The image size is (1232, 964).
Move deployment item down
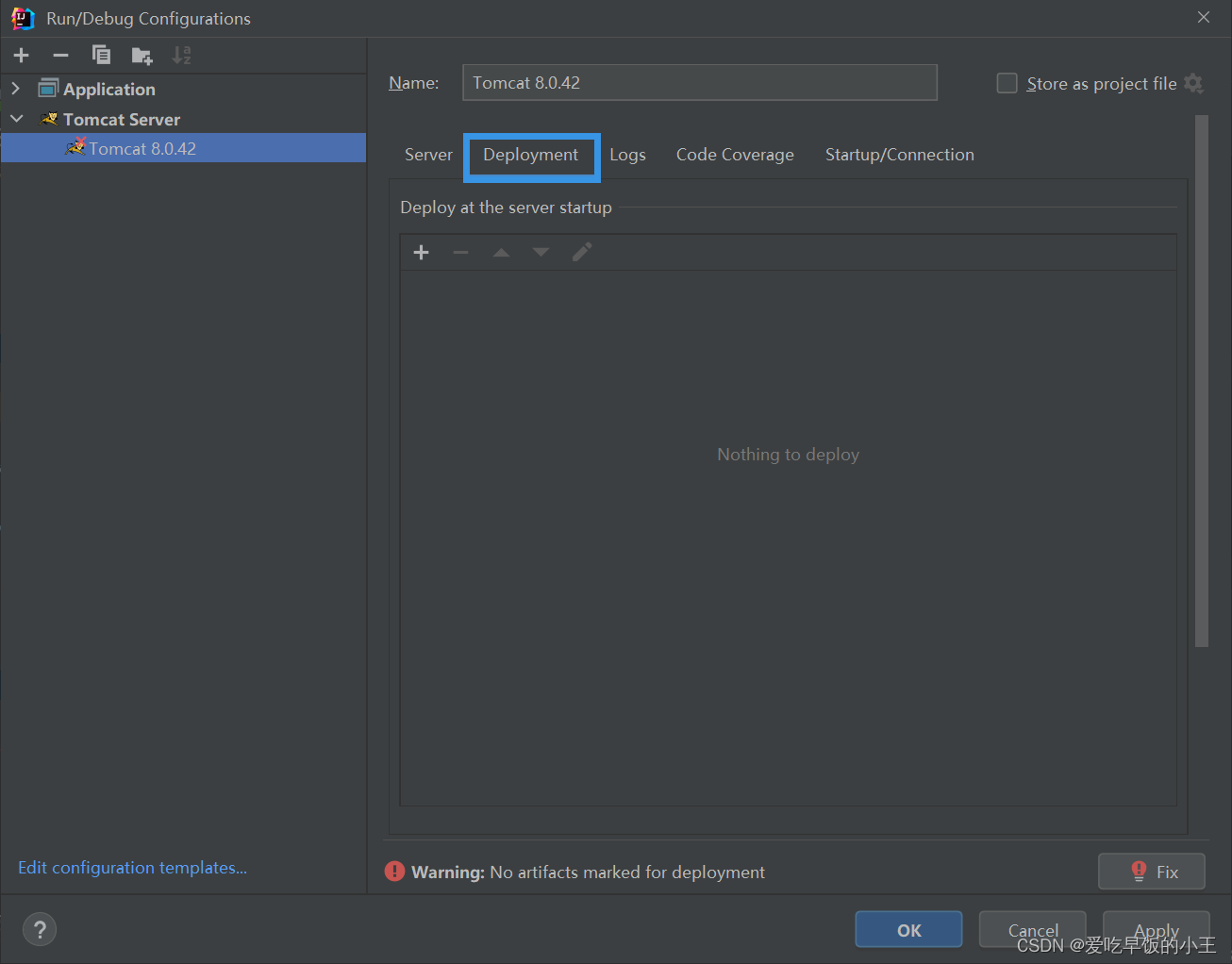click(541, 252)
